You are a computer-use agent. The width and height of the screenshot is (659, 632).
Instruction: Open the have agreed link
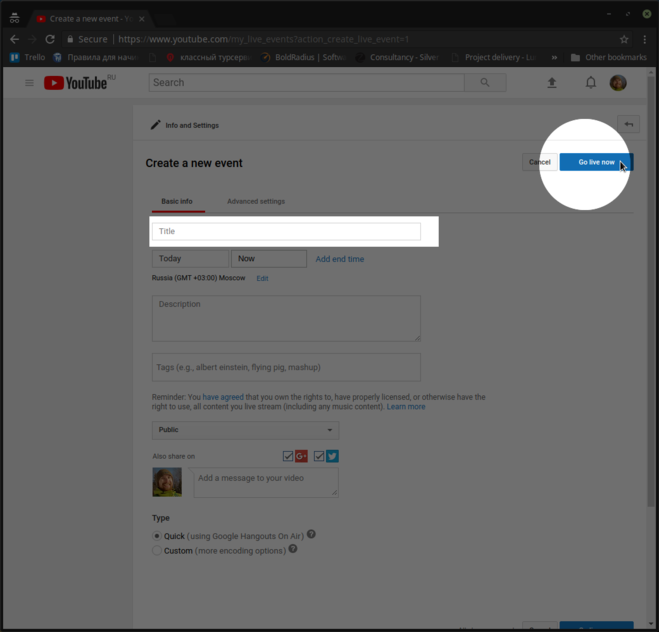(223, 397)
